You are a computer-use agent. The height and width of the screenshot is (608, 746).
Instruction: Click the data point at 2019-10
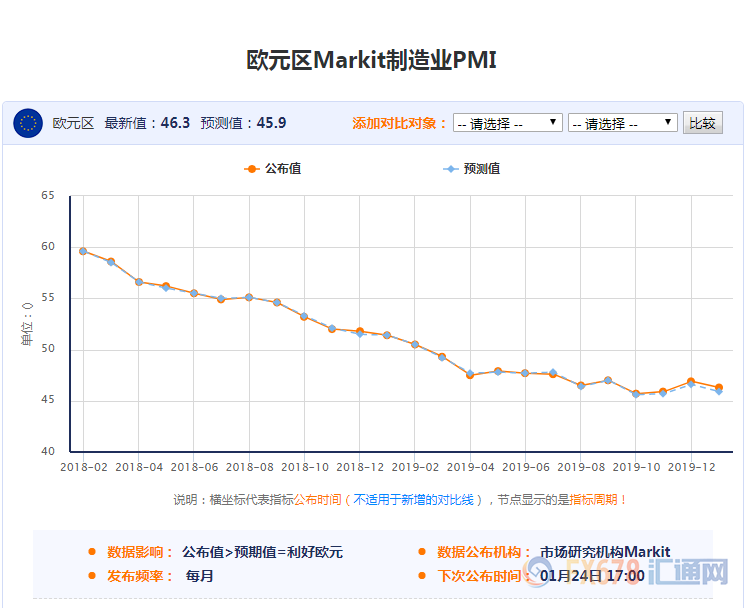(x=636, y=394)
